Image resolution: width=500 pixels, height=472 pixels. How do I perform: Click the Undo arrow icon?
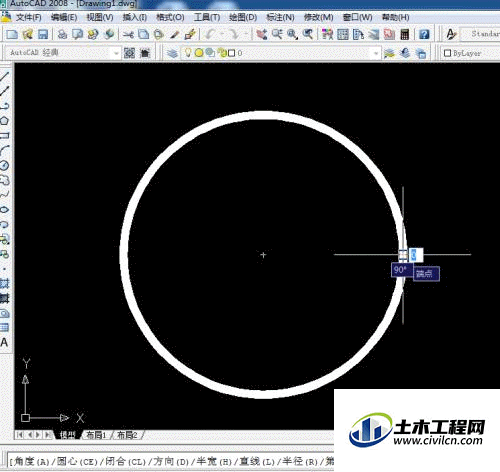tap(211, 34)
